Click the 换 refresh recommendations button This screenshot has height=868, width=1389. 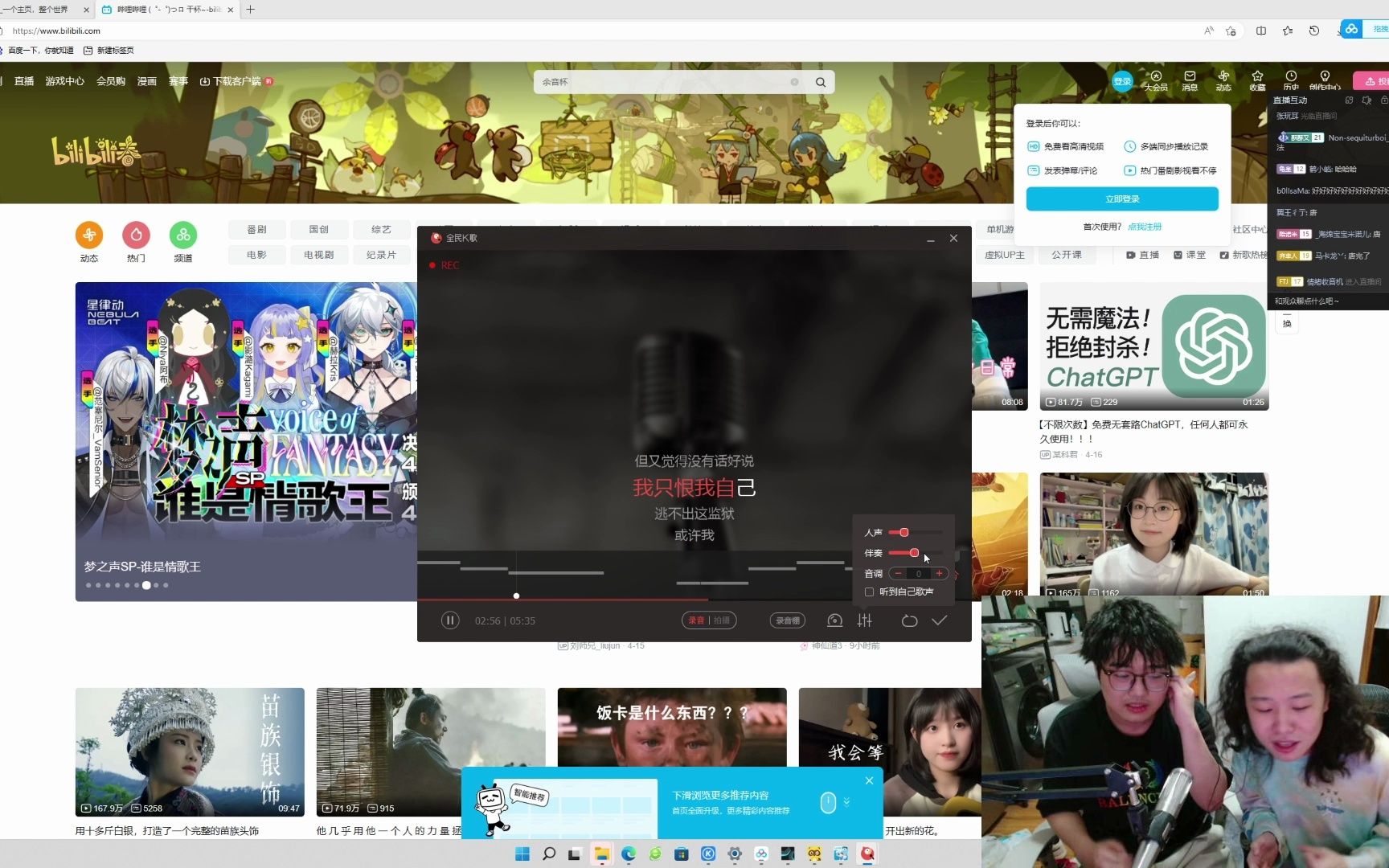click(x=1287, y=324)
